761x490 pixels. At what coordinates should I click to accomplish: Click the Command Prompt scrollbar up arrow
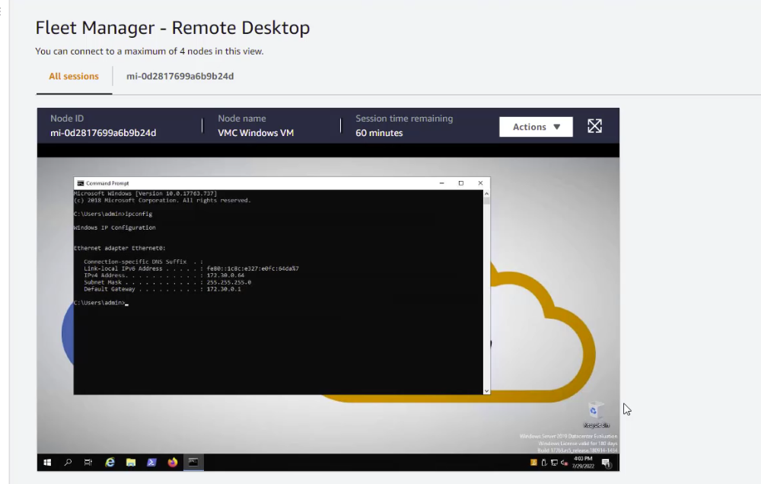click(x=486, y=194)
